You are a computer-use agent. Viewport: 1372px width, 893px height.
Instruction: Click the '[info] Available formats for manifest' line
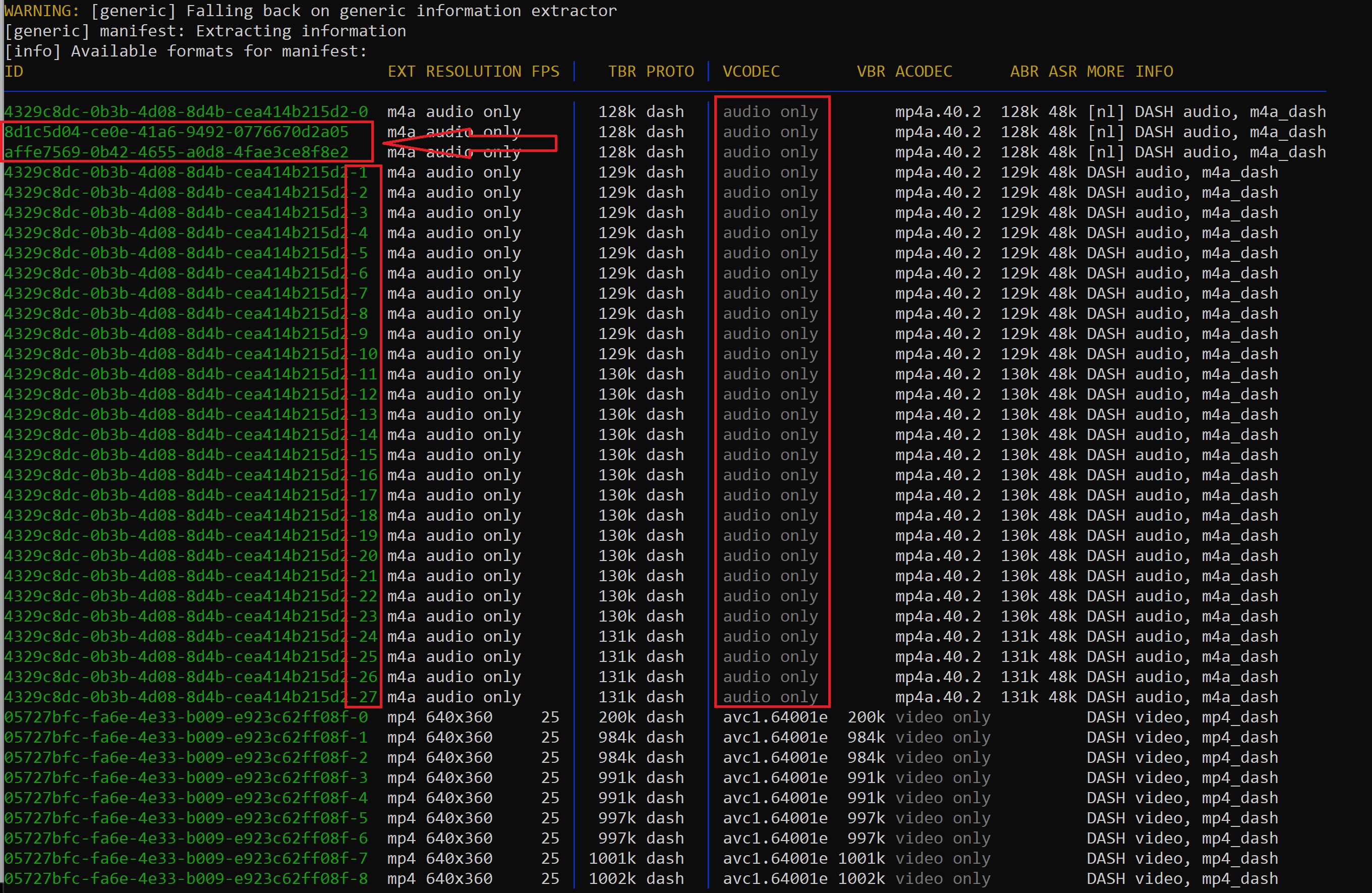pyautogui.click(x=186, y=51)
